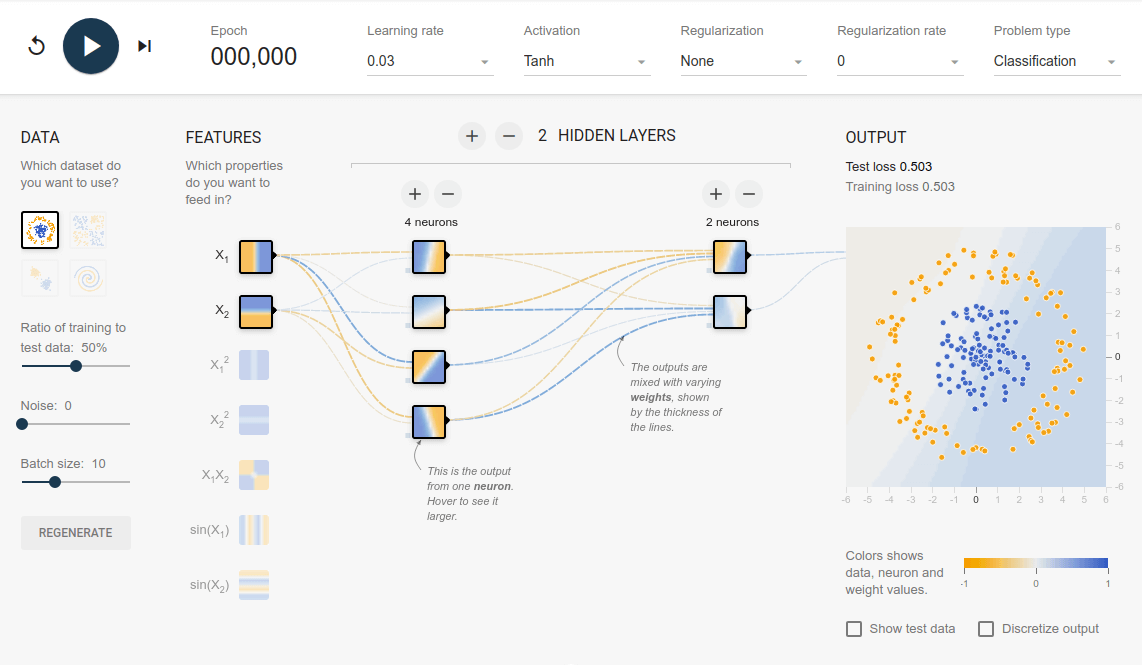The height and width of the screenshot is (665, 1142).
Task: Check the Show test data box
Action: 854,629
